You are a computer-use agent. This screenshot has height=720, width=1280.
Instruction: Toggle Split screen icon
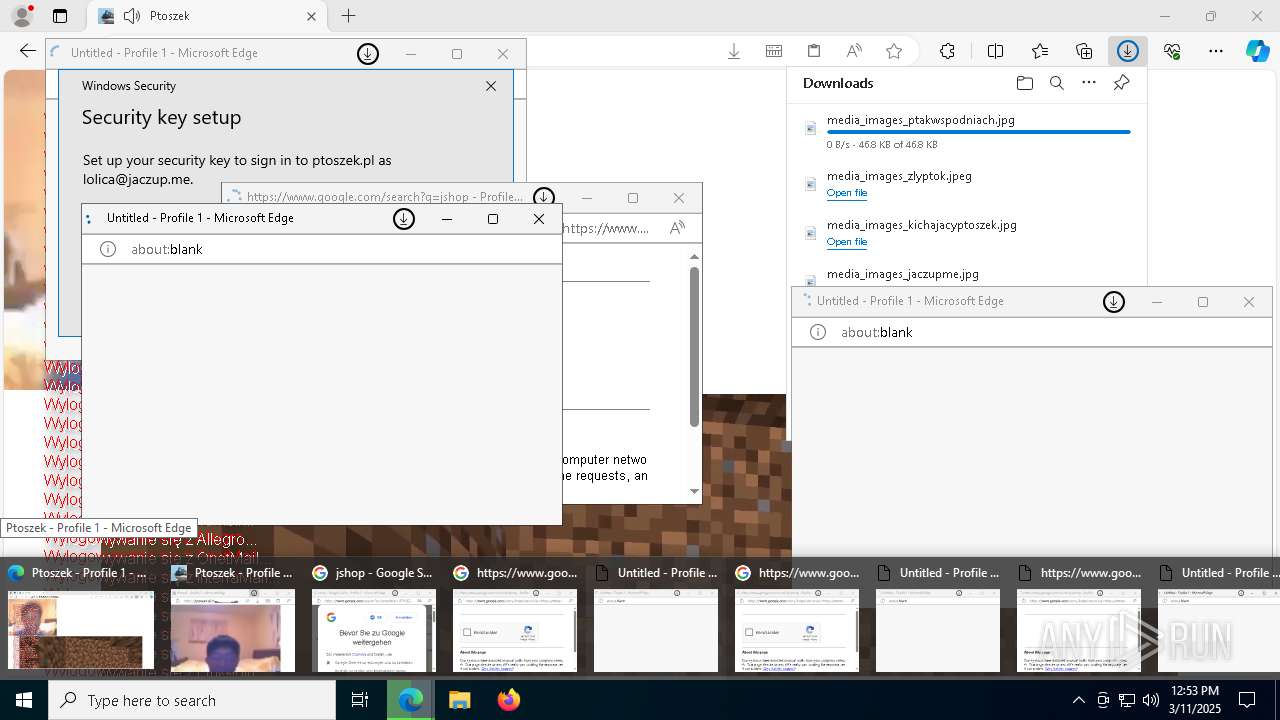(995, 51)
